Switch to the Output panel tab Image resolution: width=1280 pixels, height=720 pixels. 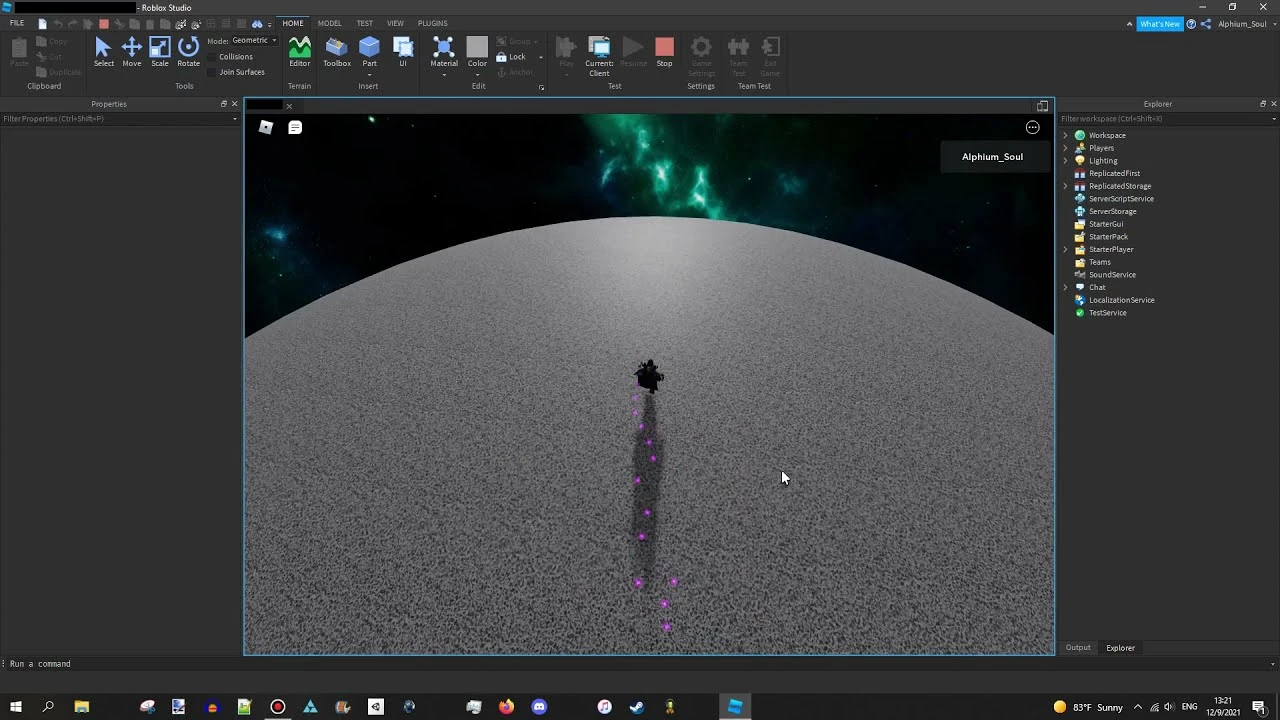(1077, 648)
